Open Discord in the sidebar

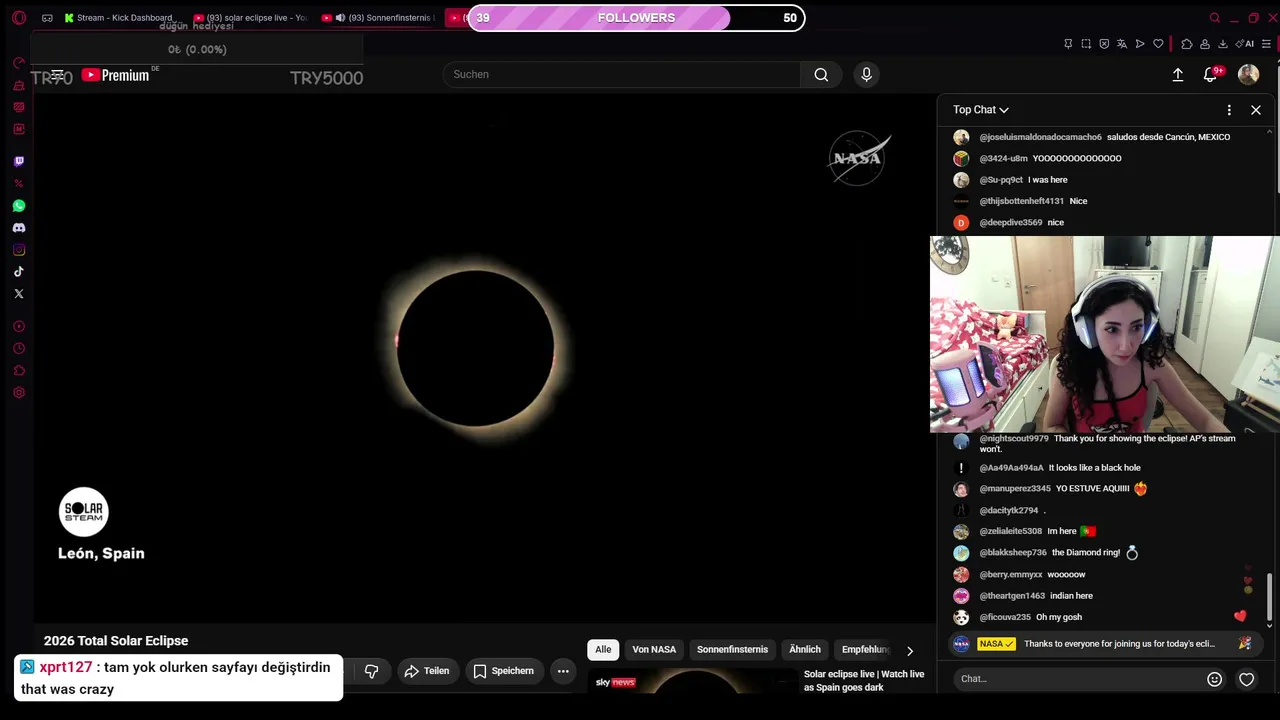[x=19, y=228]
